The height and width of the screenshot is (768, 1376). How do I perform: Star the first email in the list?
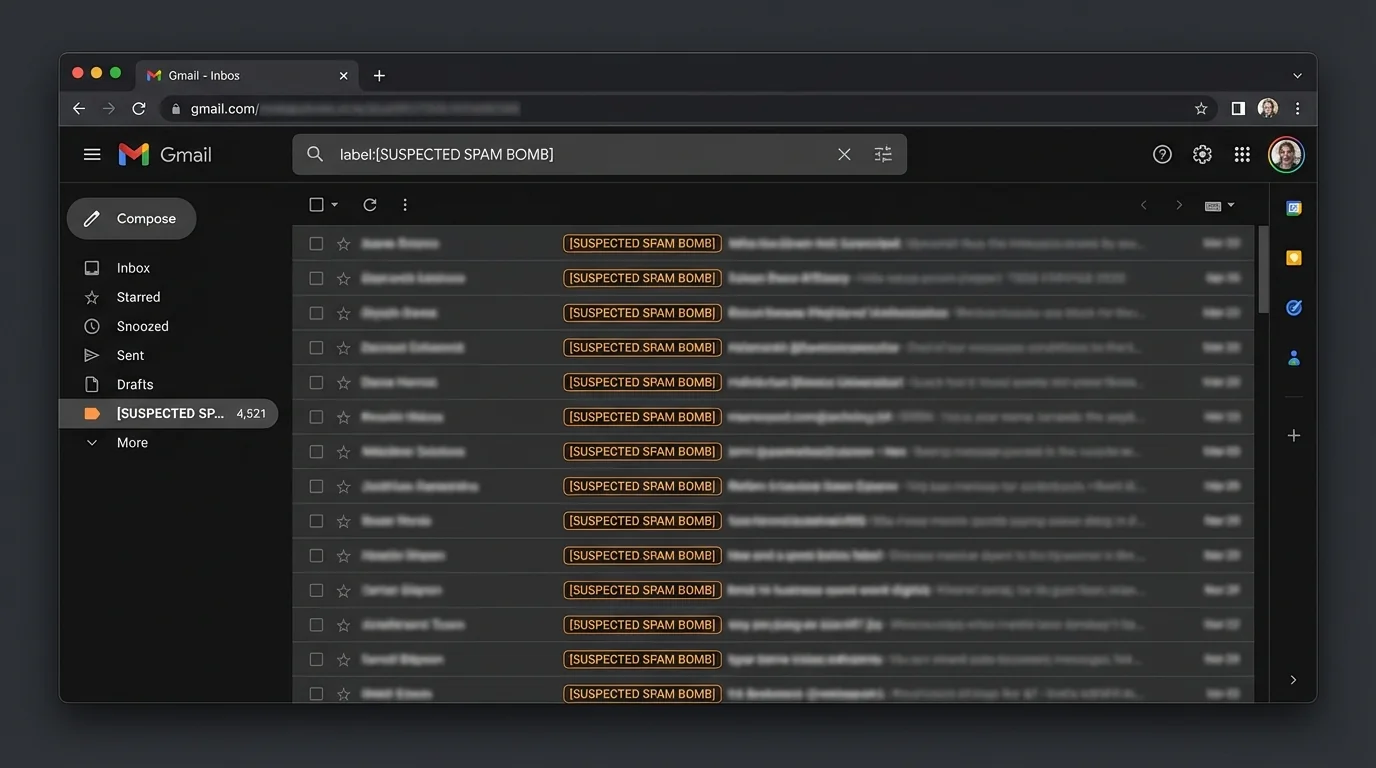coord(341,243)
